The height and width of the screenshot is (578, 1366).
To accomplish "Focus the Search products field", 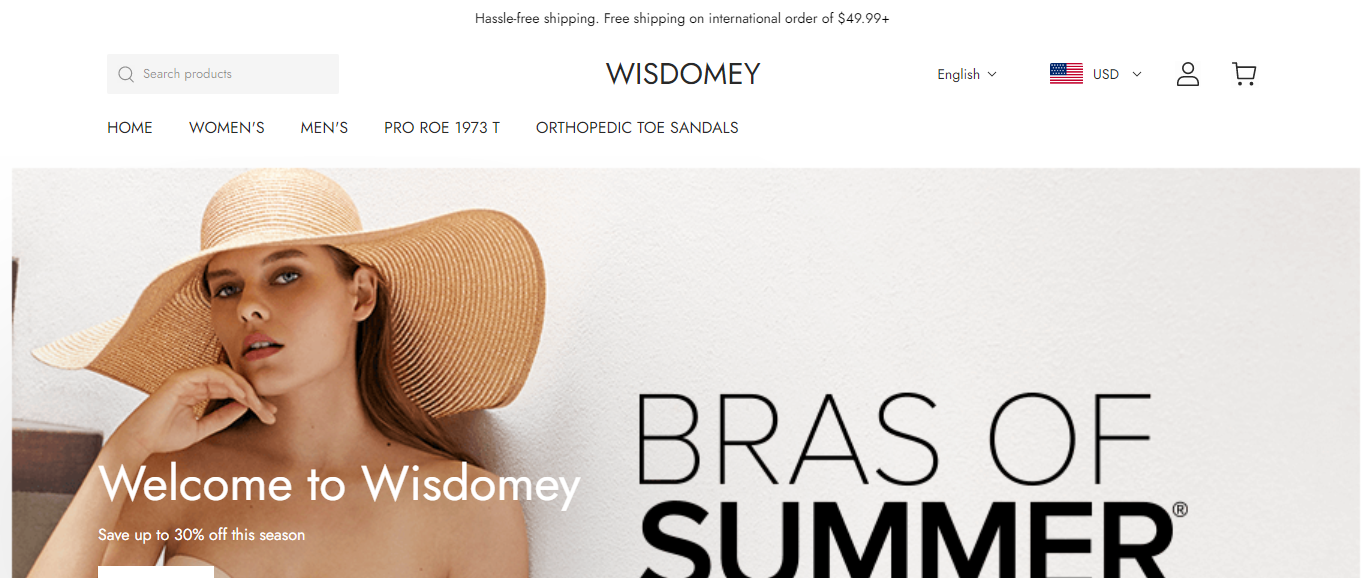I will point(223,74).
